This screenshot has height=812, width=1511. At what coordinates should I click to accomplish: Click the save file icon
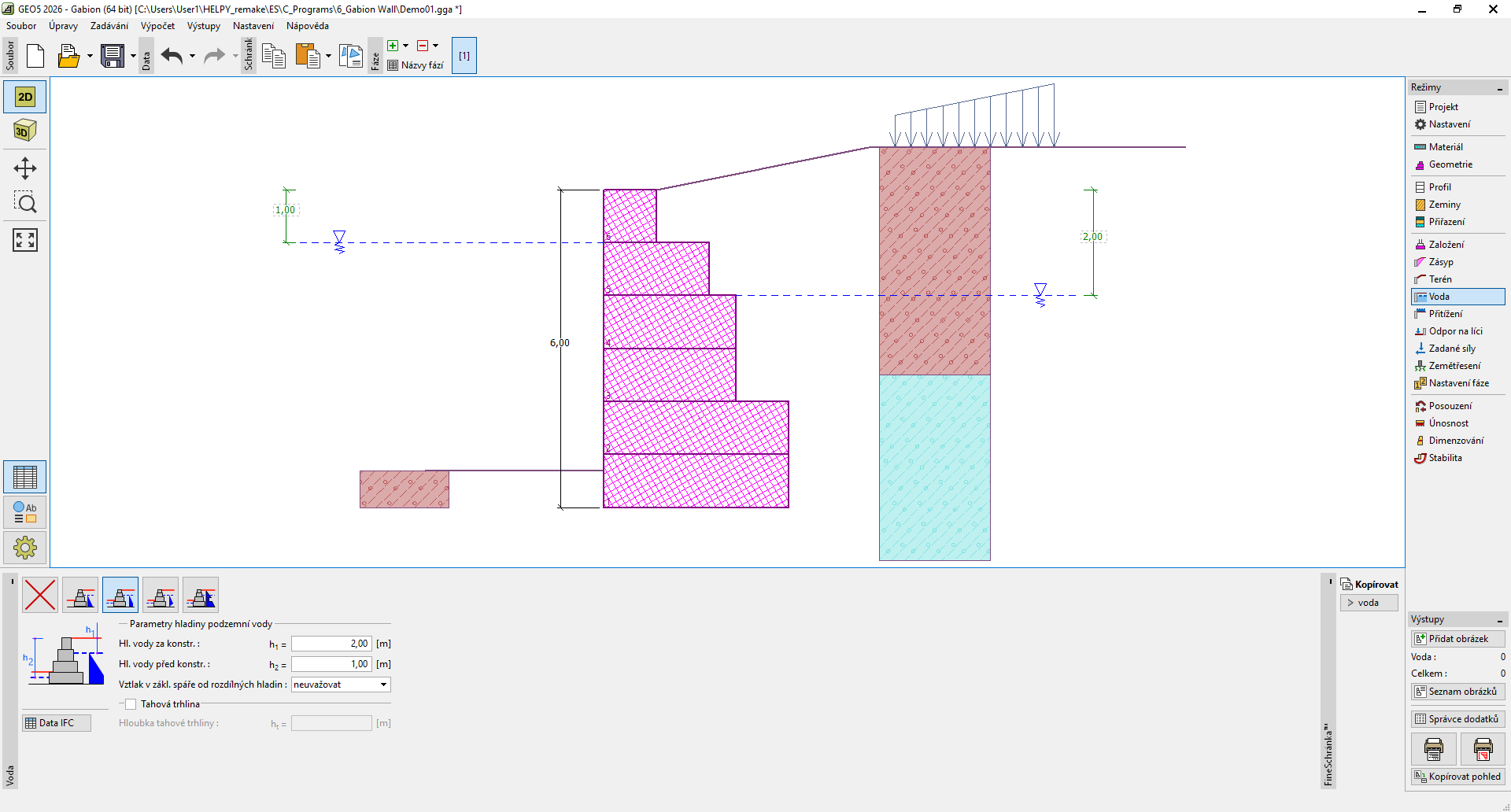pos(113,56)
